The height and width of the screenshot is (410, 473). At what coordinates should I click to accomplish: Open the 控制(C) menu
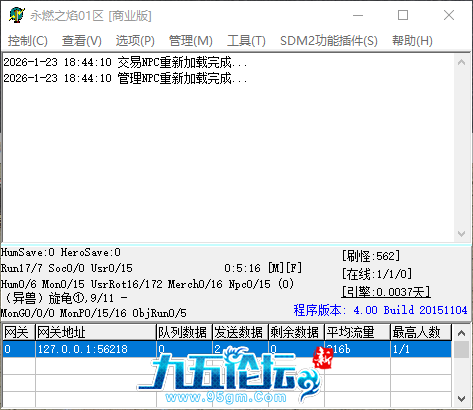tap(28, 41)
